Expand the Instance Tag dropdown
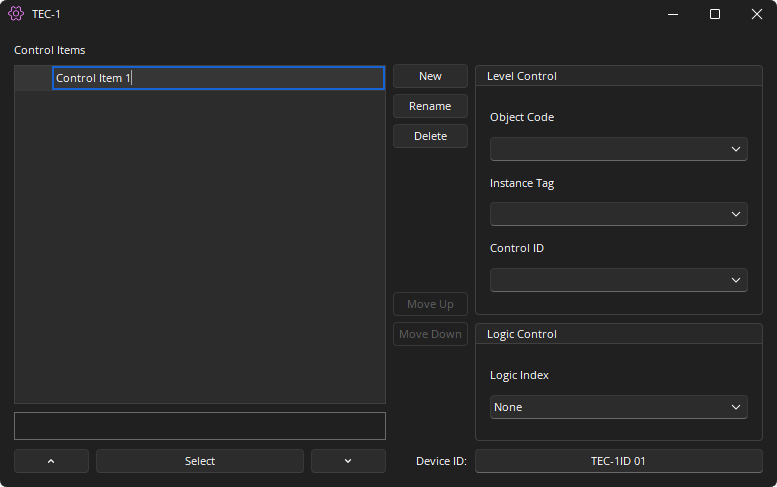The width and height of the screenshot is (777, 487). point(618,214)
